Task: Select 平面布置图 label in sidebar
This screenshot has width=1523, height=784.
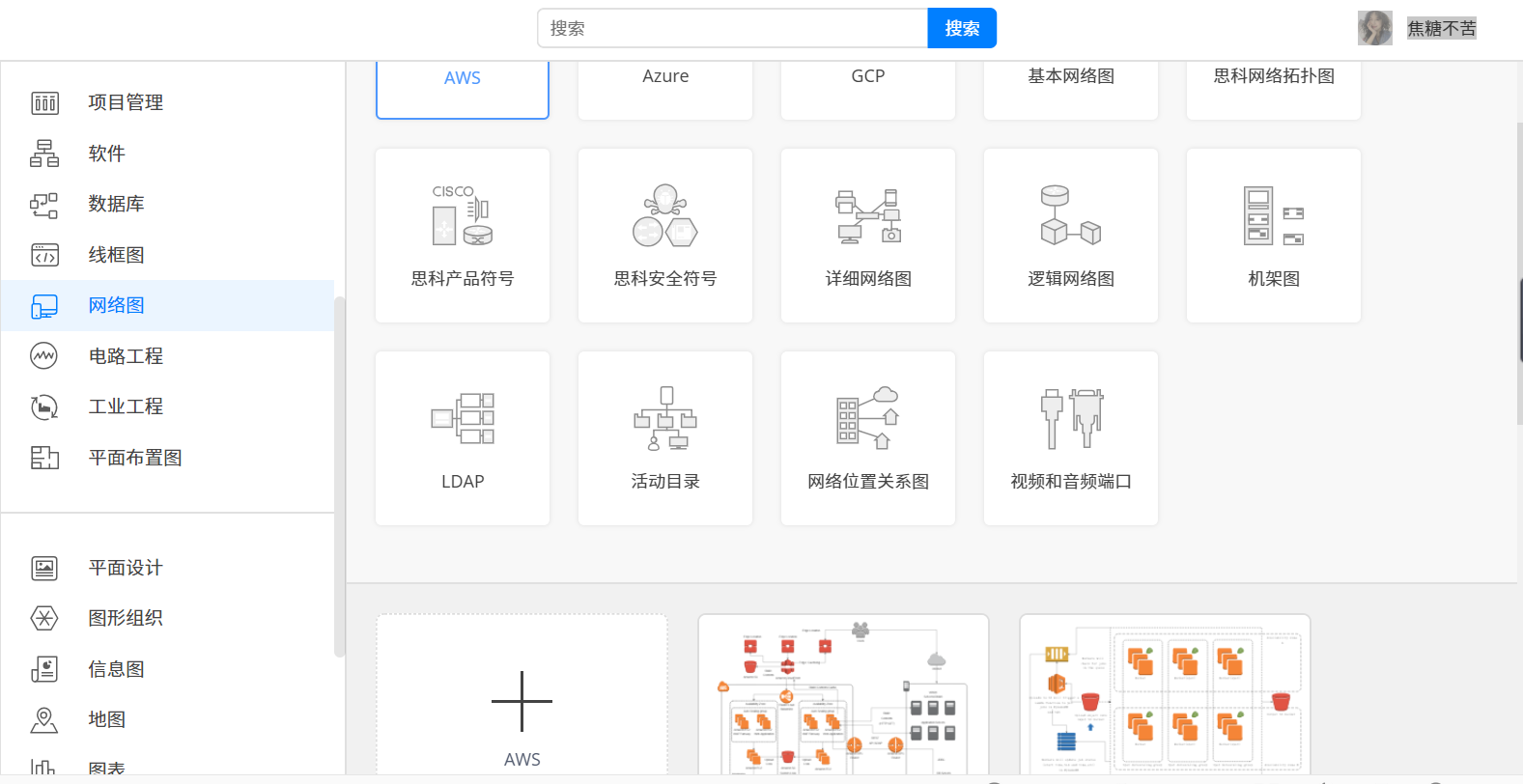Action: point(135,458)
